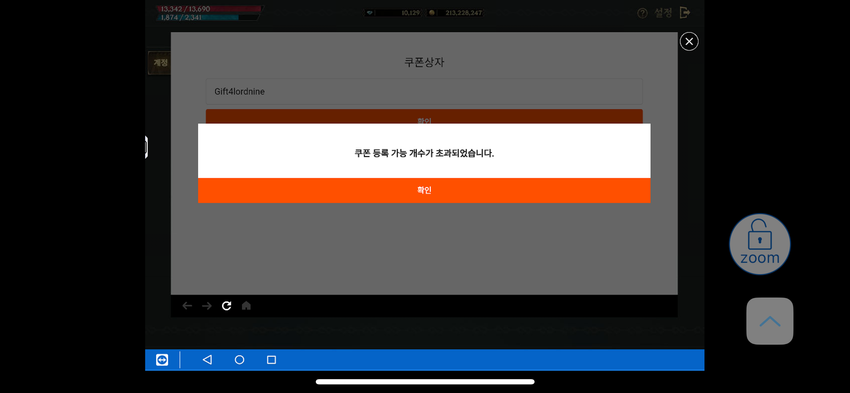Confirm the orange 확인 button in the alert dialog
850x393 pixels.
coord(424,190)
